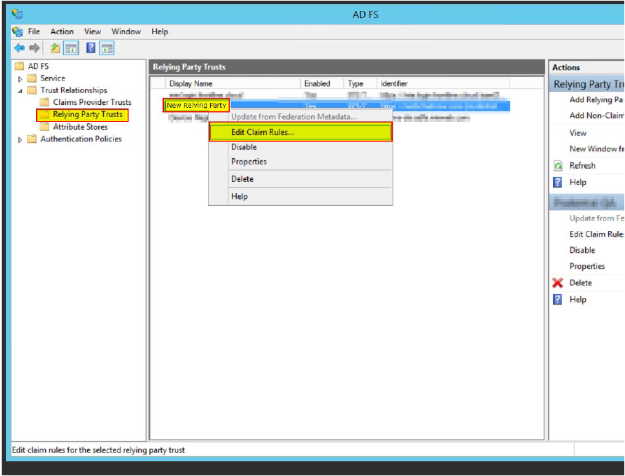Click the Up One Level folder icon
625x476 pixels.
[55, 48]
